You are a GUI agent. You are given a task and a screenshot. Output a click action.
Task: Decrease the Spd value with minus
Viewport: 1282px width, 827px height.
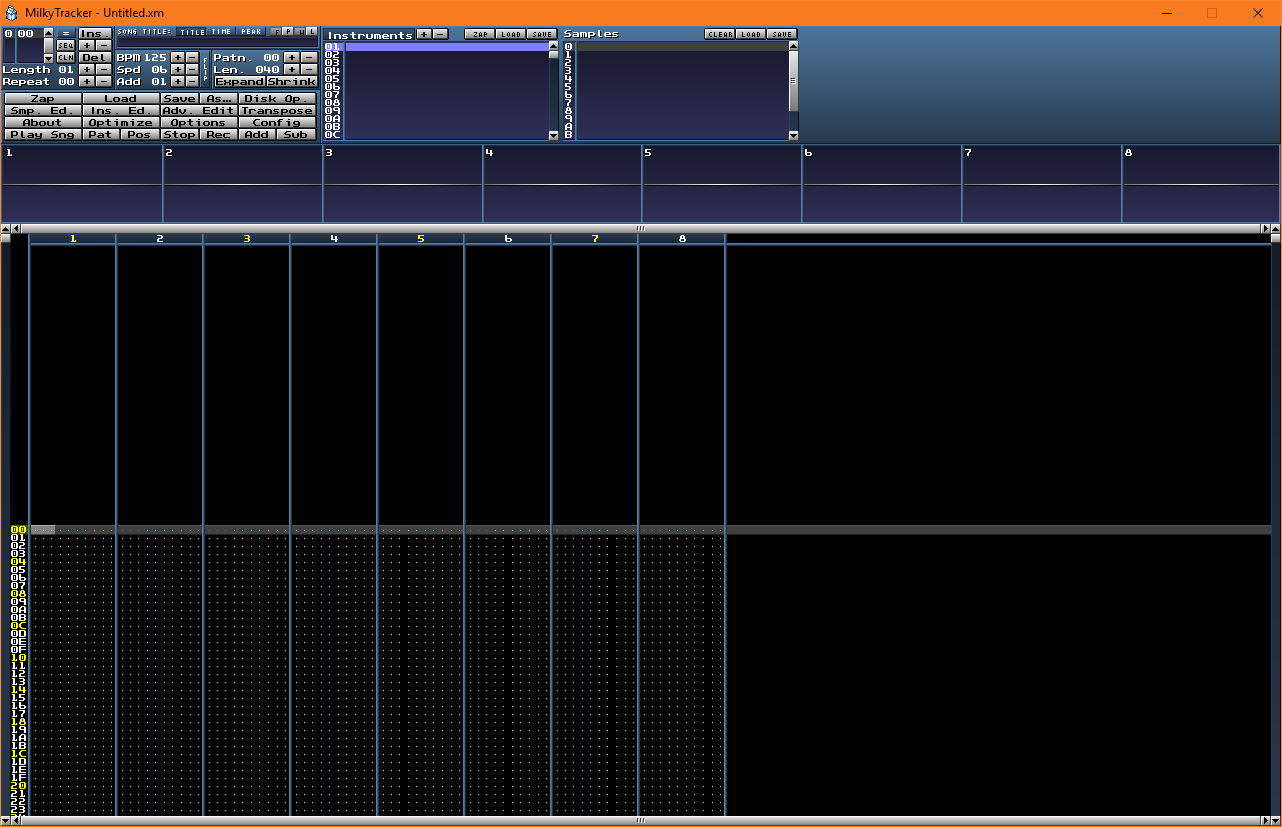point(192,69)
